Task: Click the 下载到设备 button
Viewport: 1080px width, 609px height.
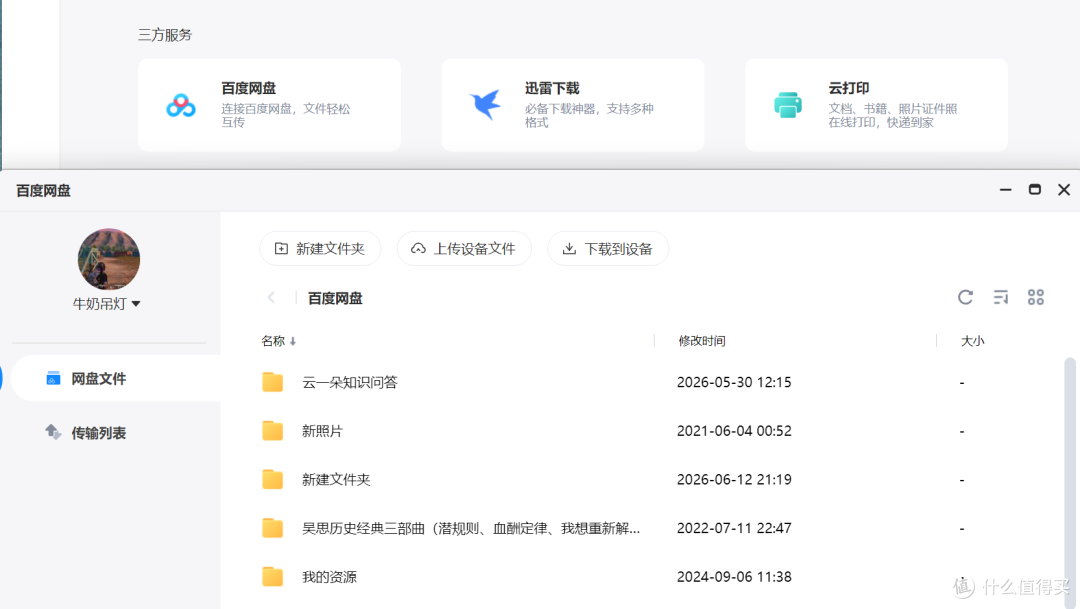Action: (608, 249)
